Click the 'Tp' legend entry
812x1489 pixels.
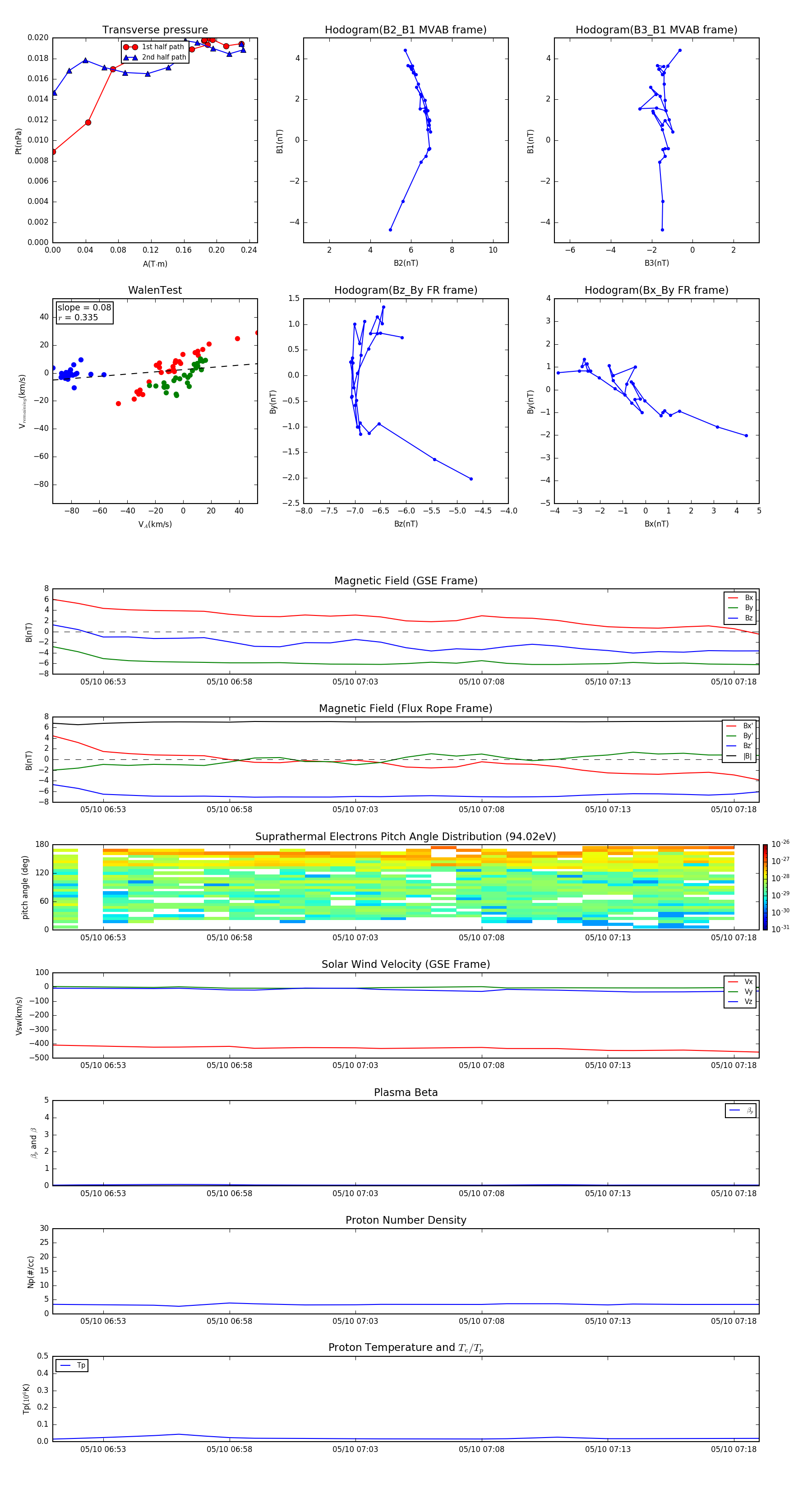point(72,1365)
